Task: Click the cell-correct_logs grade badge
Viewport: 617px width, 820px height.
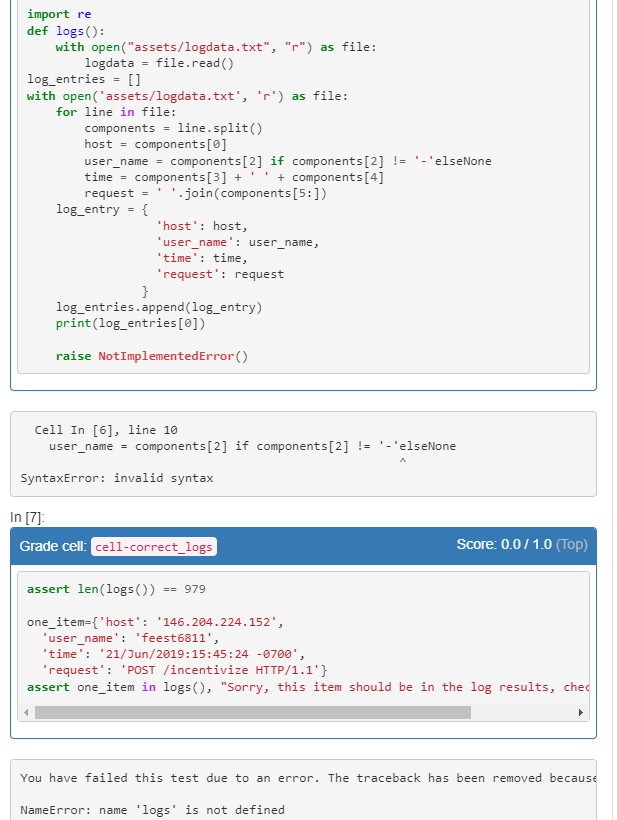Action: [152, 547]
